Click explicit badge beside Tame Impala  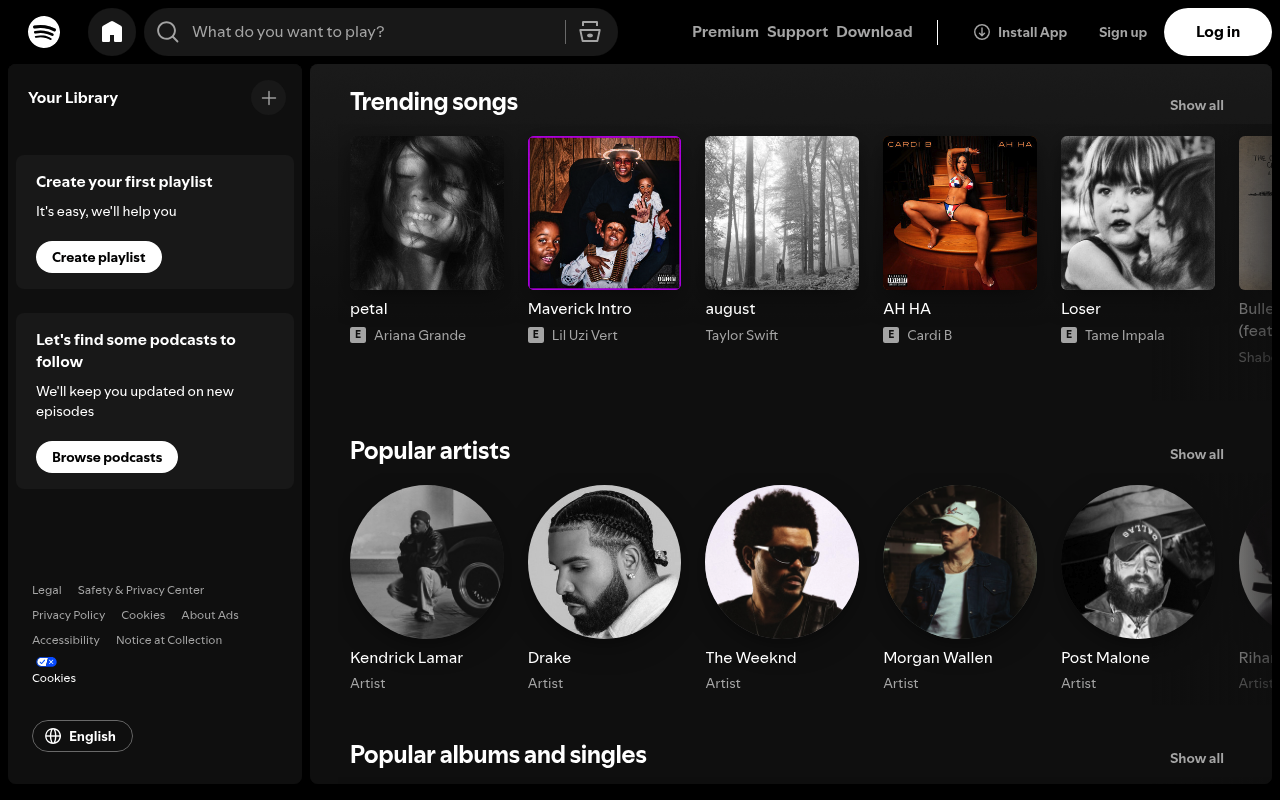tap(1069, 335)
